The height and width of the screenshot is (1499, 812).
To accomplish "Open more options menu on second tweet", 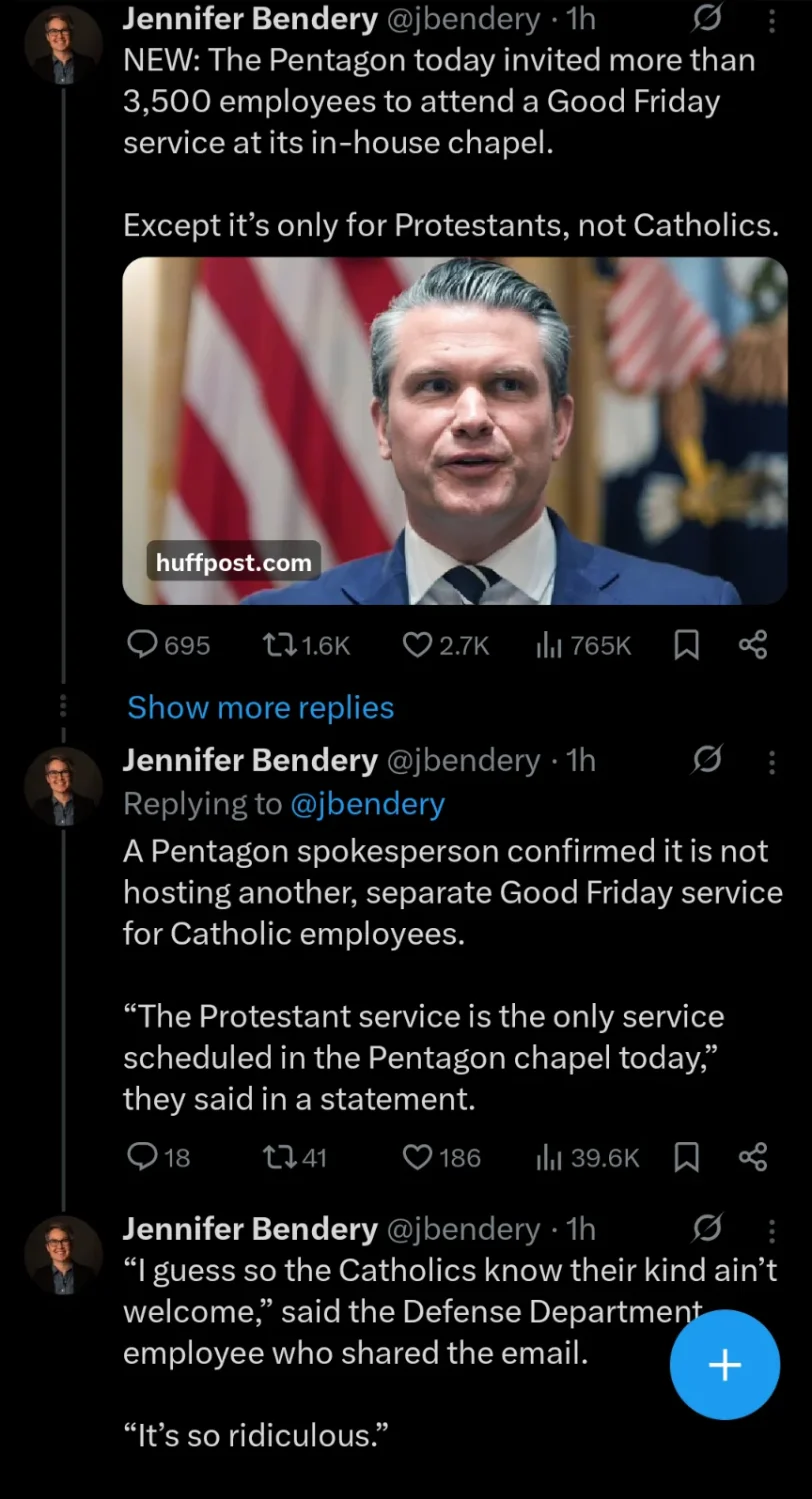I will pos(771,763).
